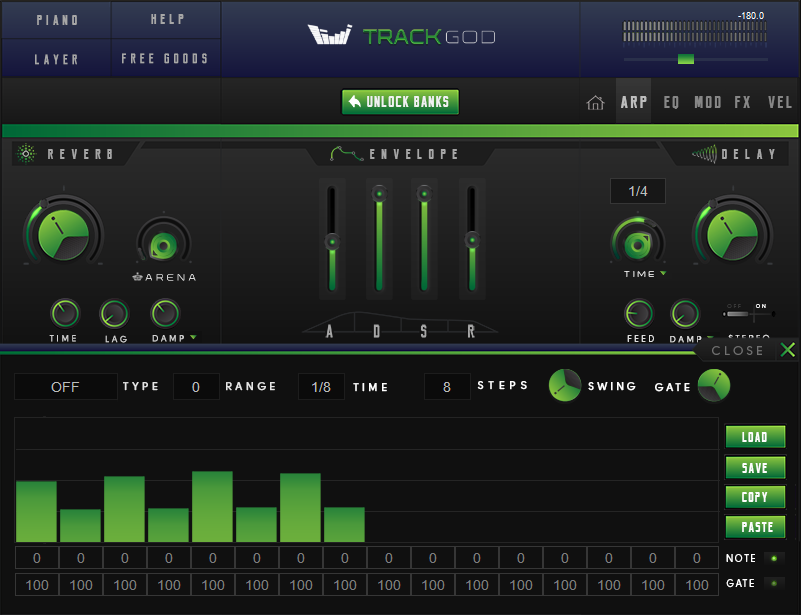Viewport: 801px width, 615px height.
Task: Click the Release envelope slider handle
Action: pos(472,240)
